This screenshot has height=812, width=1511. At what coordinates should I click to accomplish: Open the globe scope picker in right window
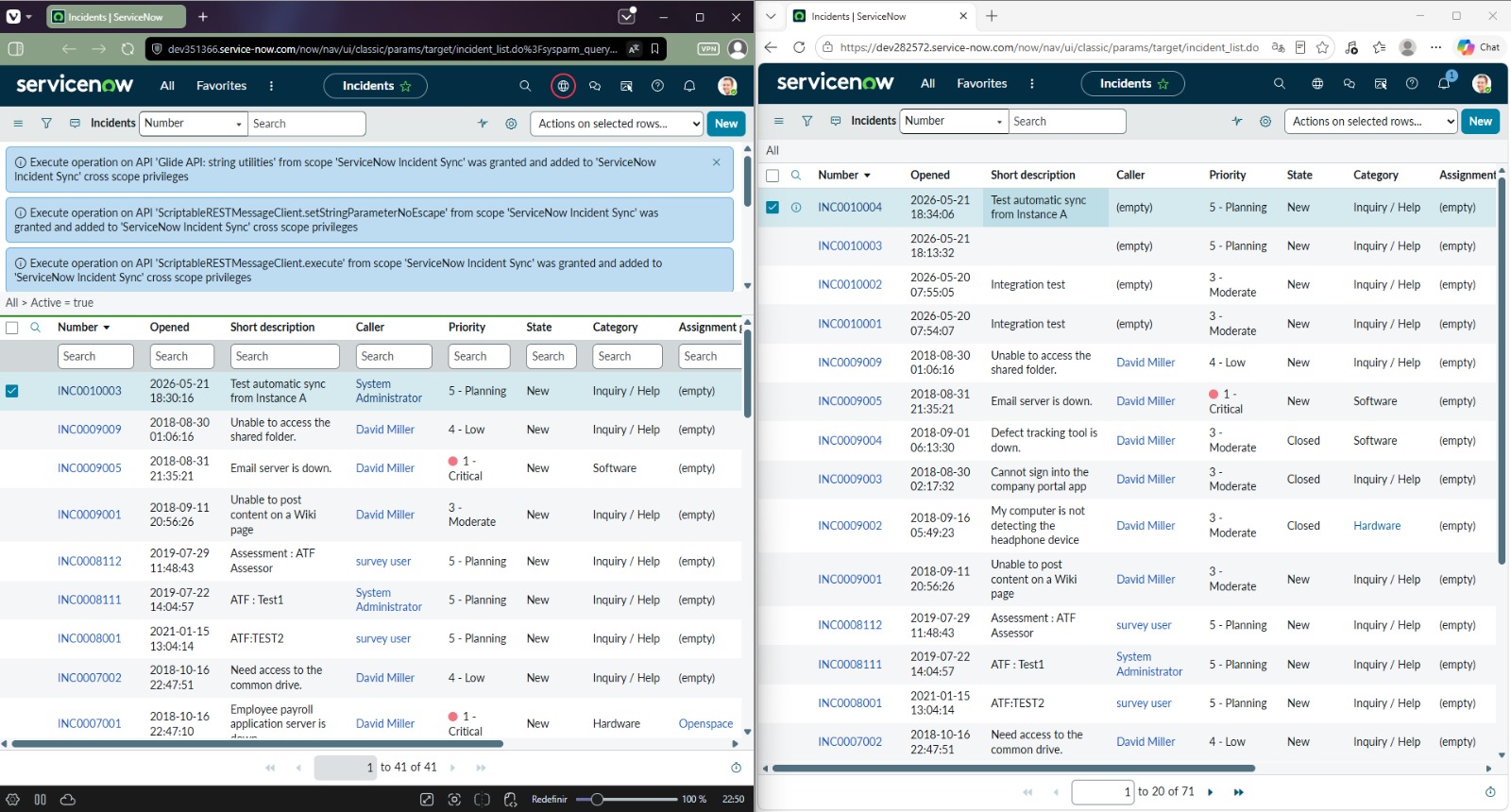pos(1317,84)
